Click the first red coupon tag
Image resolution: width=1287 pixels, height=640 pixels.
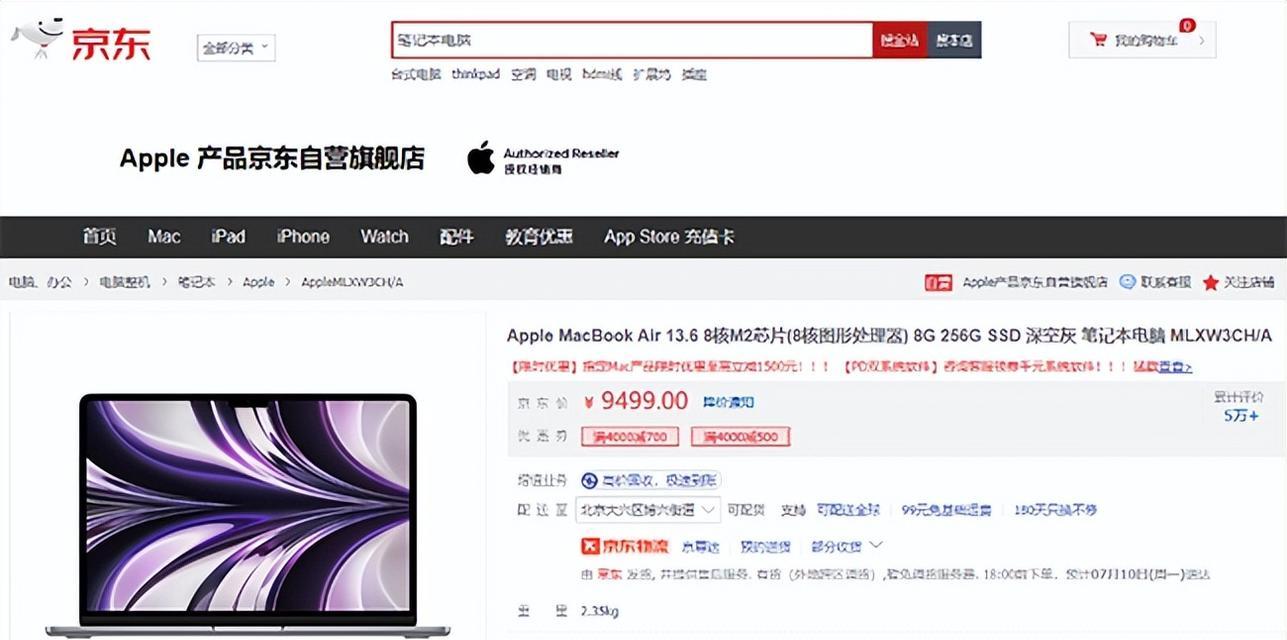point(635,436)
